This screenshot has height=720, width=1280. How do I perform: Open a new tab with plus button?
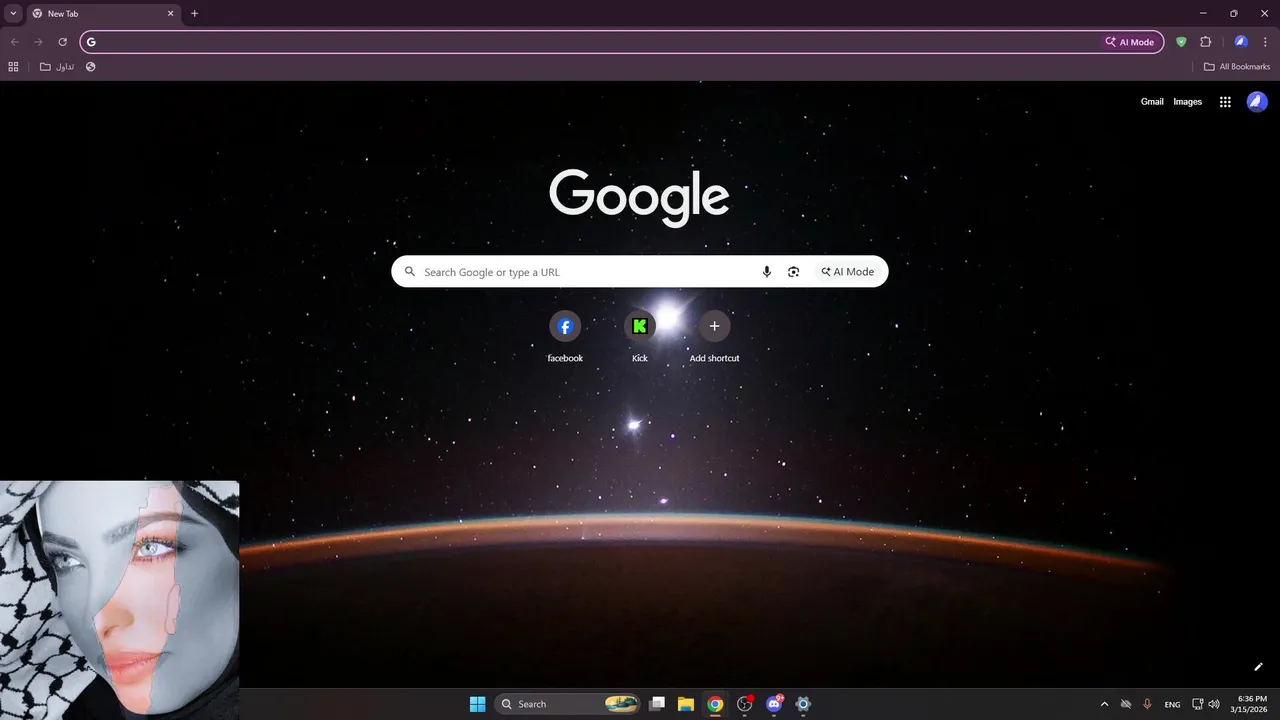click(x=194, y=14)
